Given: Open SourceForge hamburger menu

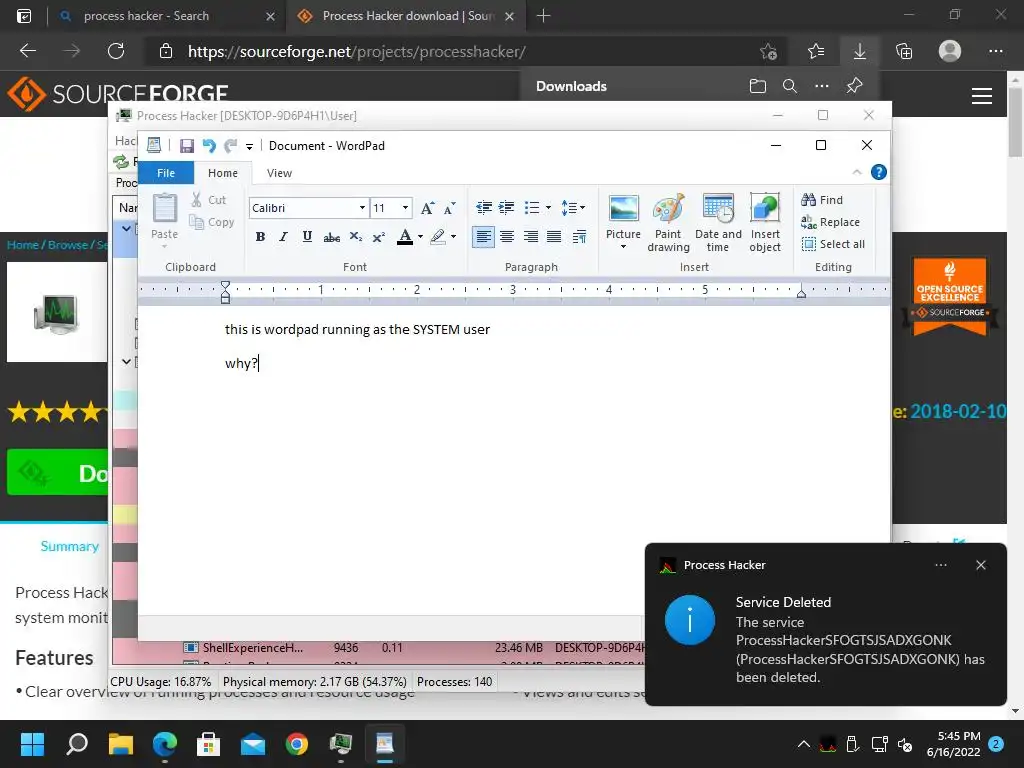Looking at the screenshot, I should click(x=982, y=96).
